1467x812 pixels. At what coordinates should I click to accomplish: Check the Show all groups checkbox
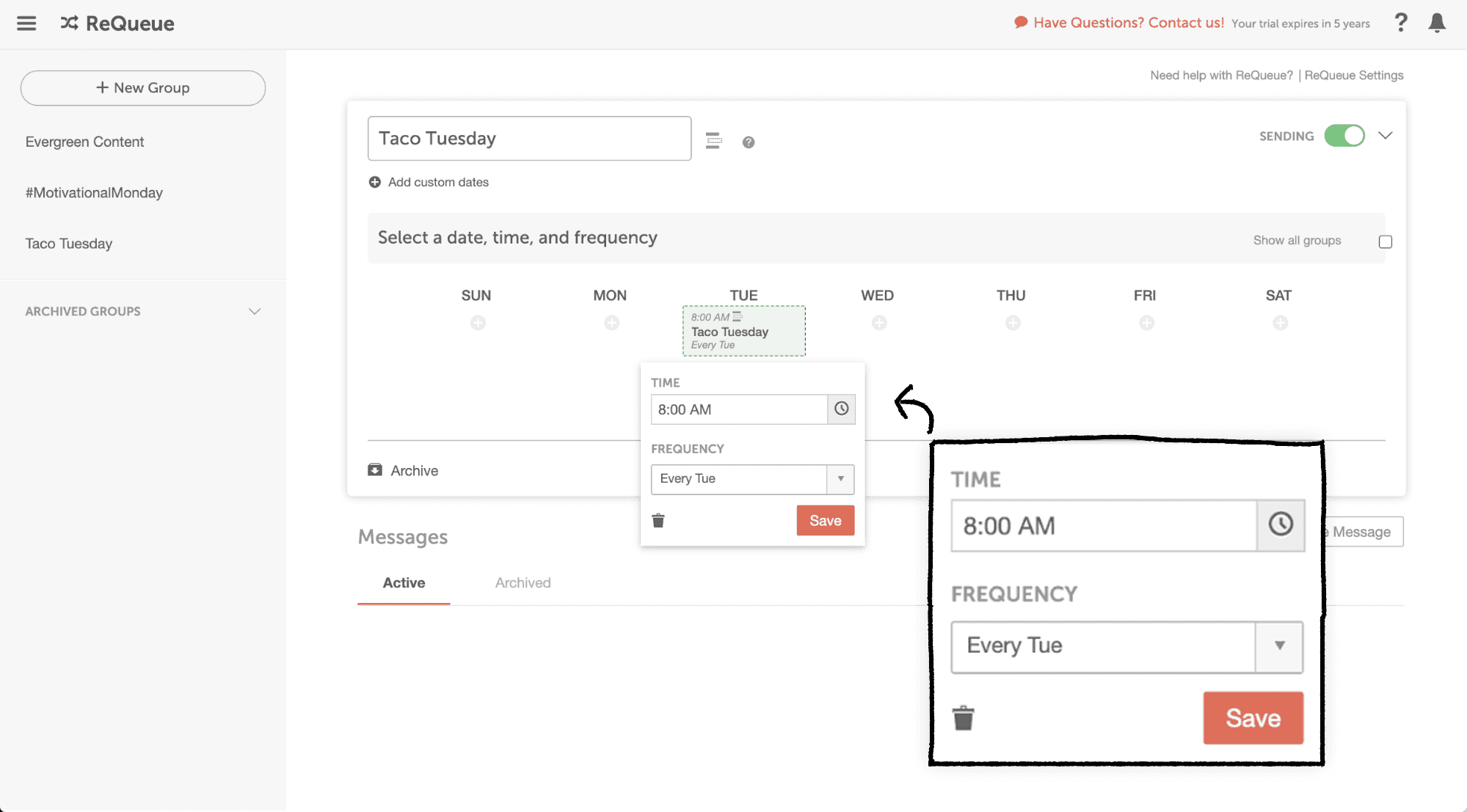(x=1385, y=241)
